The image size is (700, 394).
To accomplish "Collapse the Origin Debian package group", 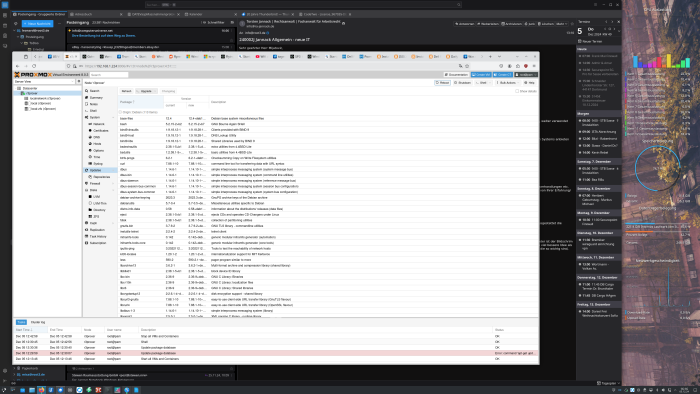I will 120,112.
